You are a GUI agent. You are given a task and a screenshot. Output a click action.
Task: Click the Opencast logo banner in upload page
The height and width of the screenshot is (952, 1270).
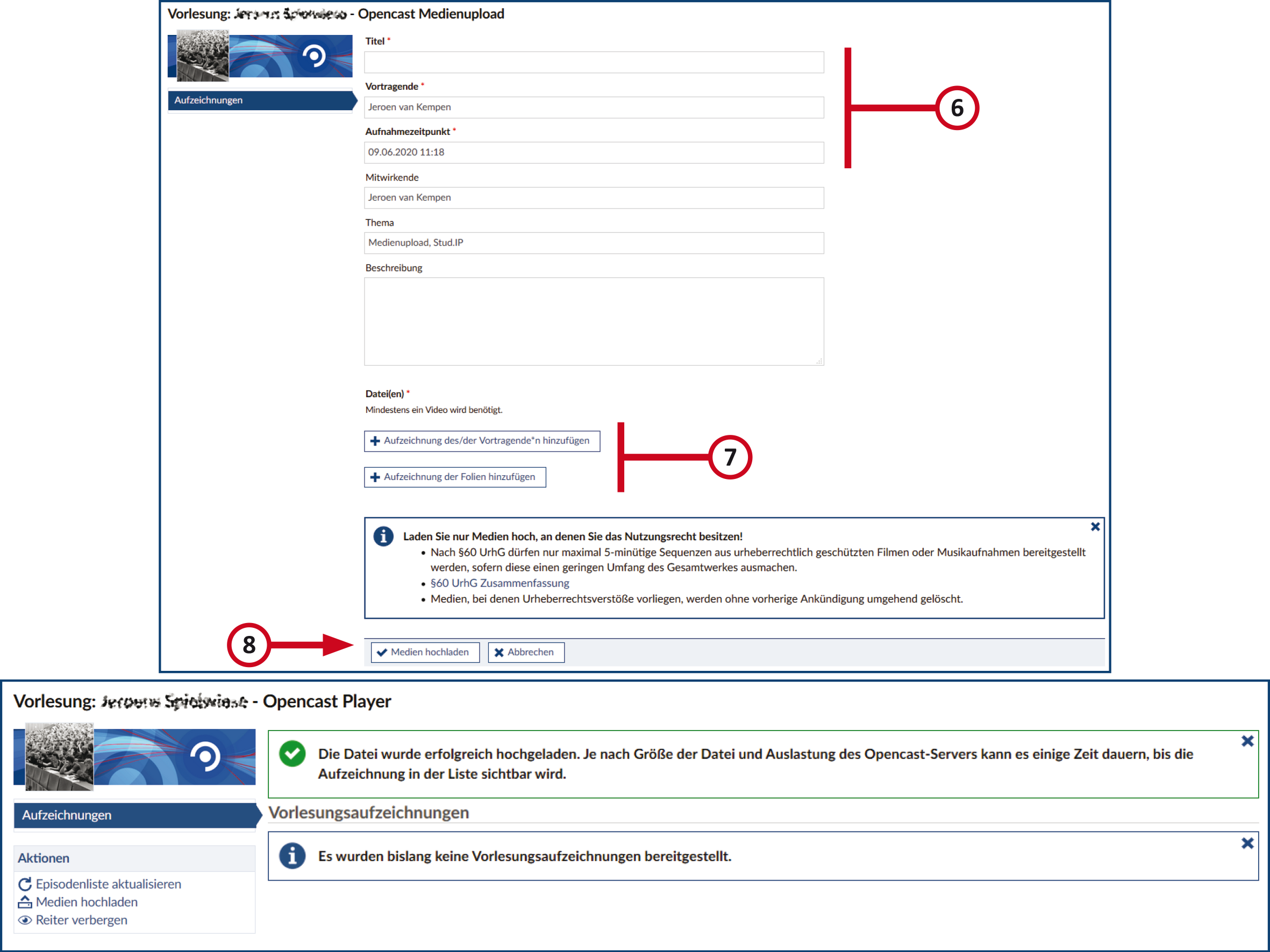[x=260, y=56]
